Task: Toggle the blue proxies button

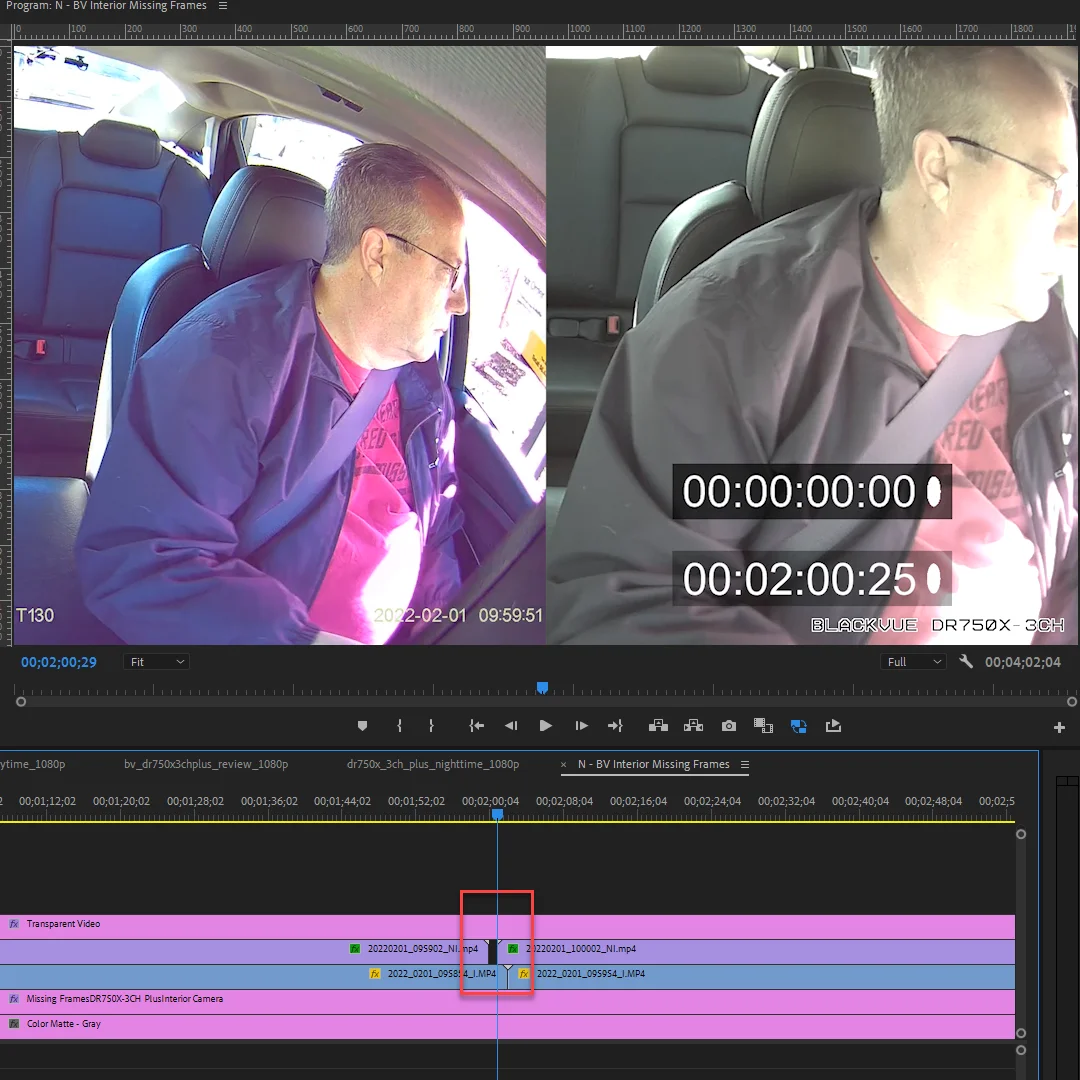Action: coord(798,726)
